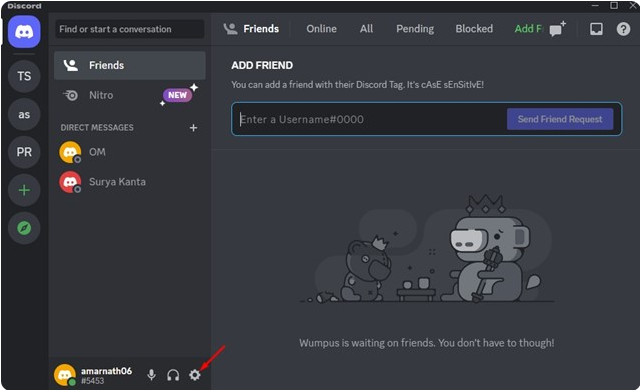Explore discoverable servers compass icon
The height and width of the screenshot is (390, 640).
(x=24, y=228)
